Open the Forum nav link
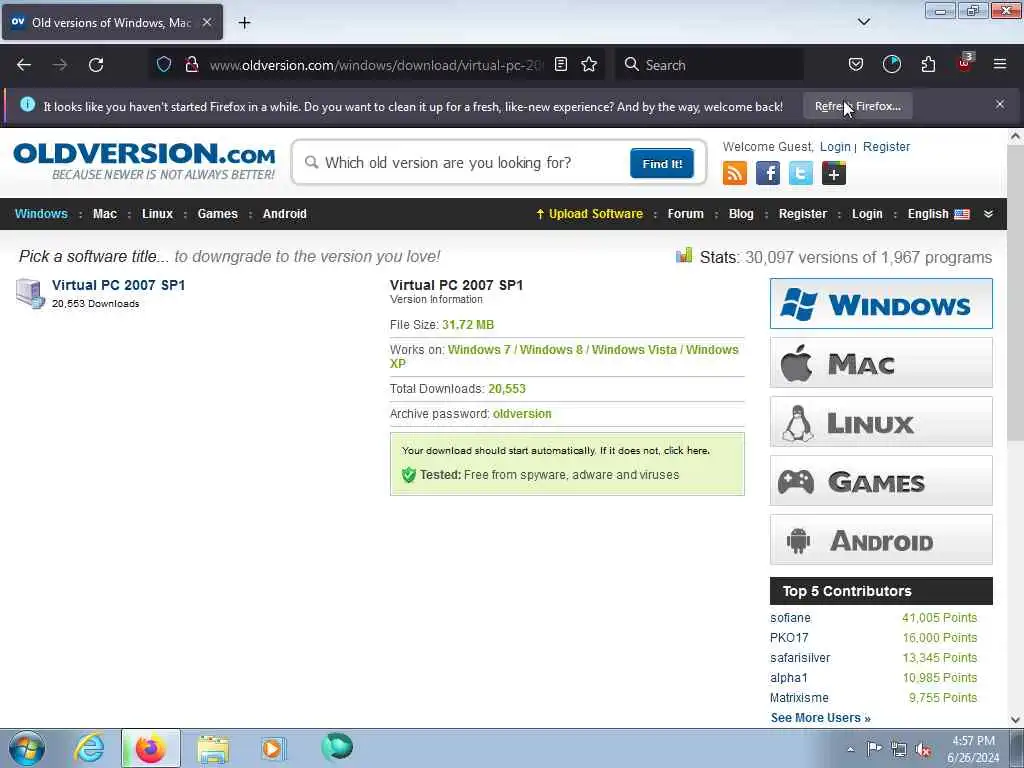The width and height of the screenshot is (1024, 768). [686, 214]
